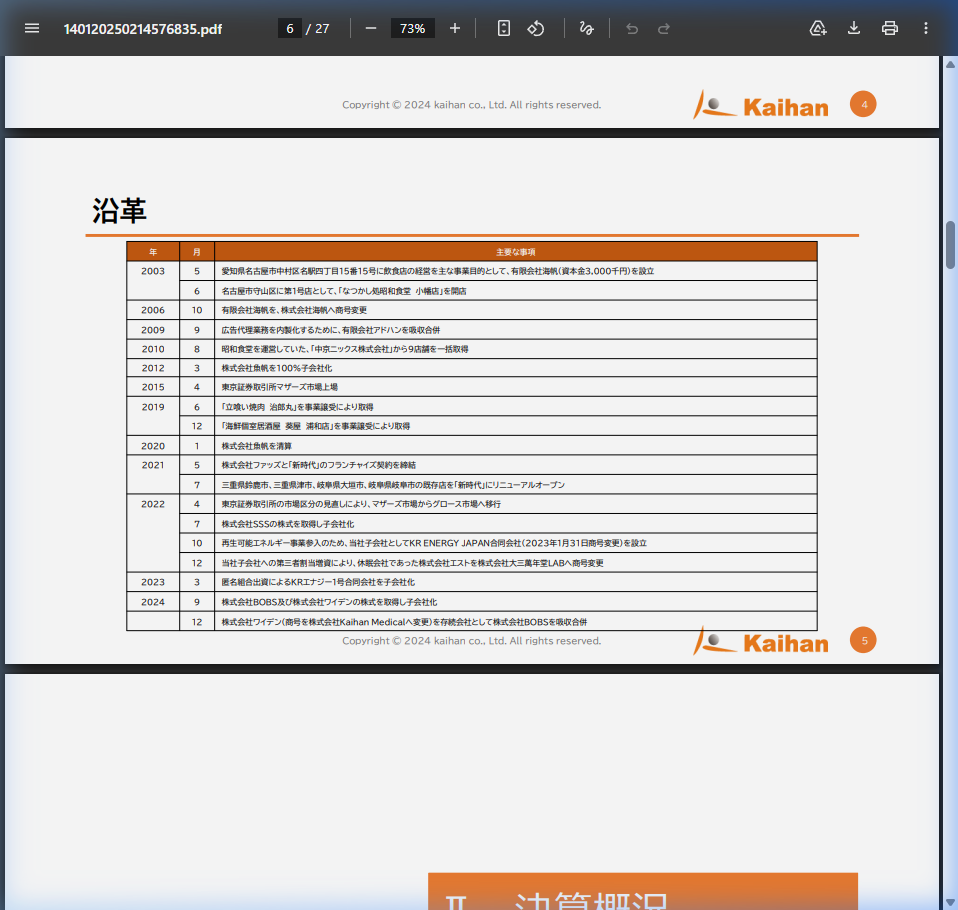
Task: Rotate the document counterclockwise
Action: pos(536,28)
